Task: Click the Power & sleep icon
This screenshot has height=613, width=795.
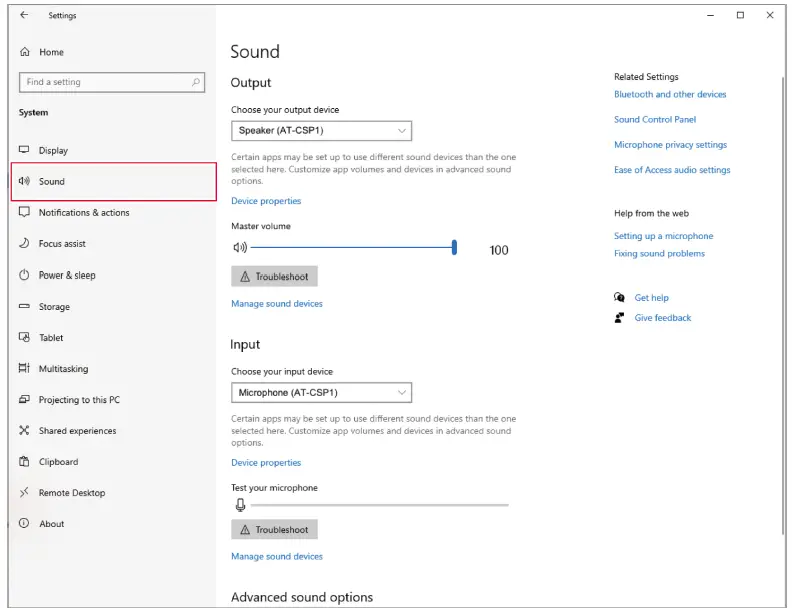Action: tap(24, 275)
